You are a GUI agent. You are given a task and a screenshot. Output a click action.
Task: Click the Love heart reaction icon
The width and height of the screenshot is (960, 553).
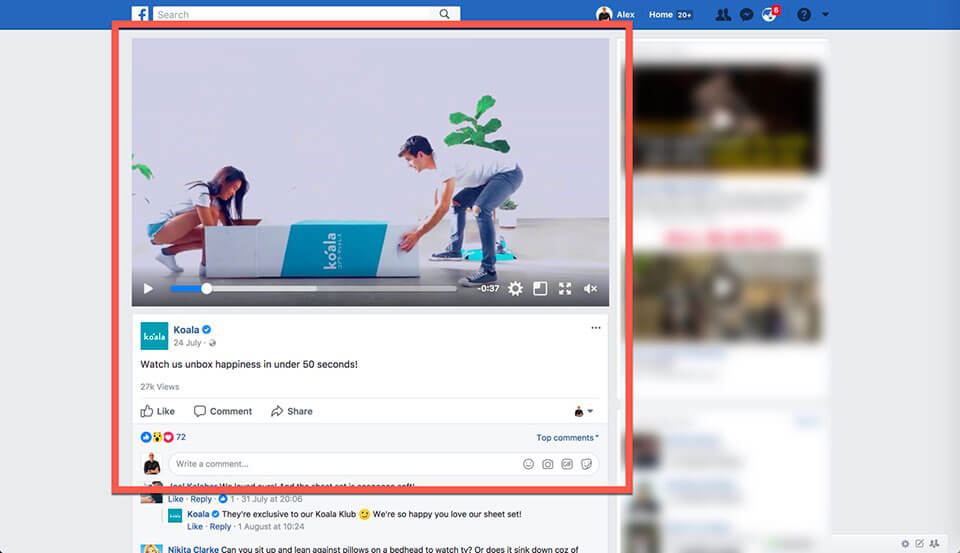click(168, 437)
